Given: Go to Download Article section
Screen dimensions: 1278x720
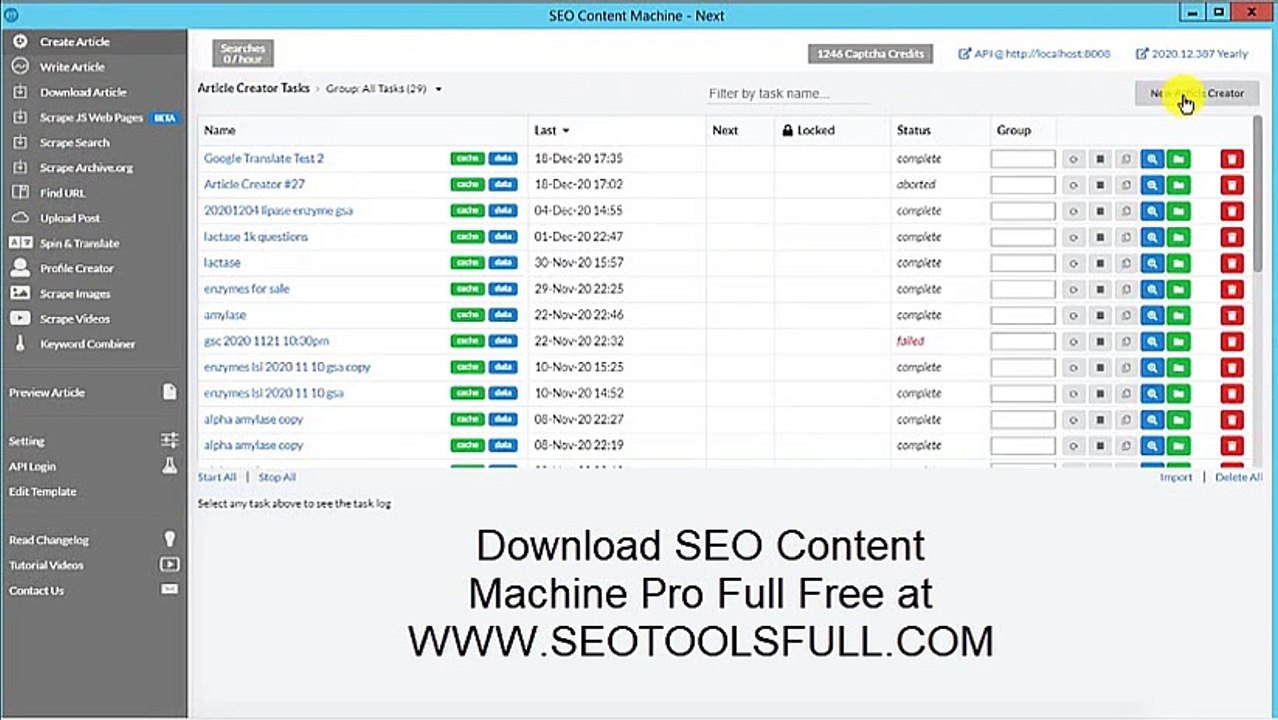Looking at the screenshot, I should [x=83, y=92].
